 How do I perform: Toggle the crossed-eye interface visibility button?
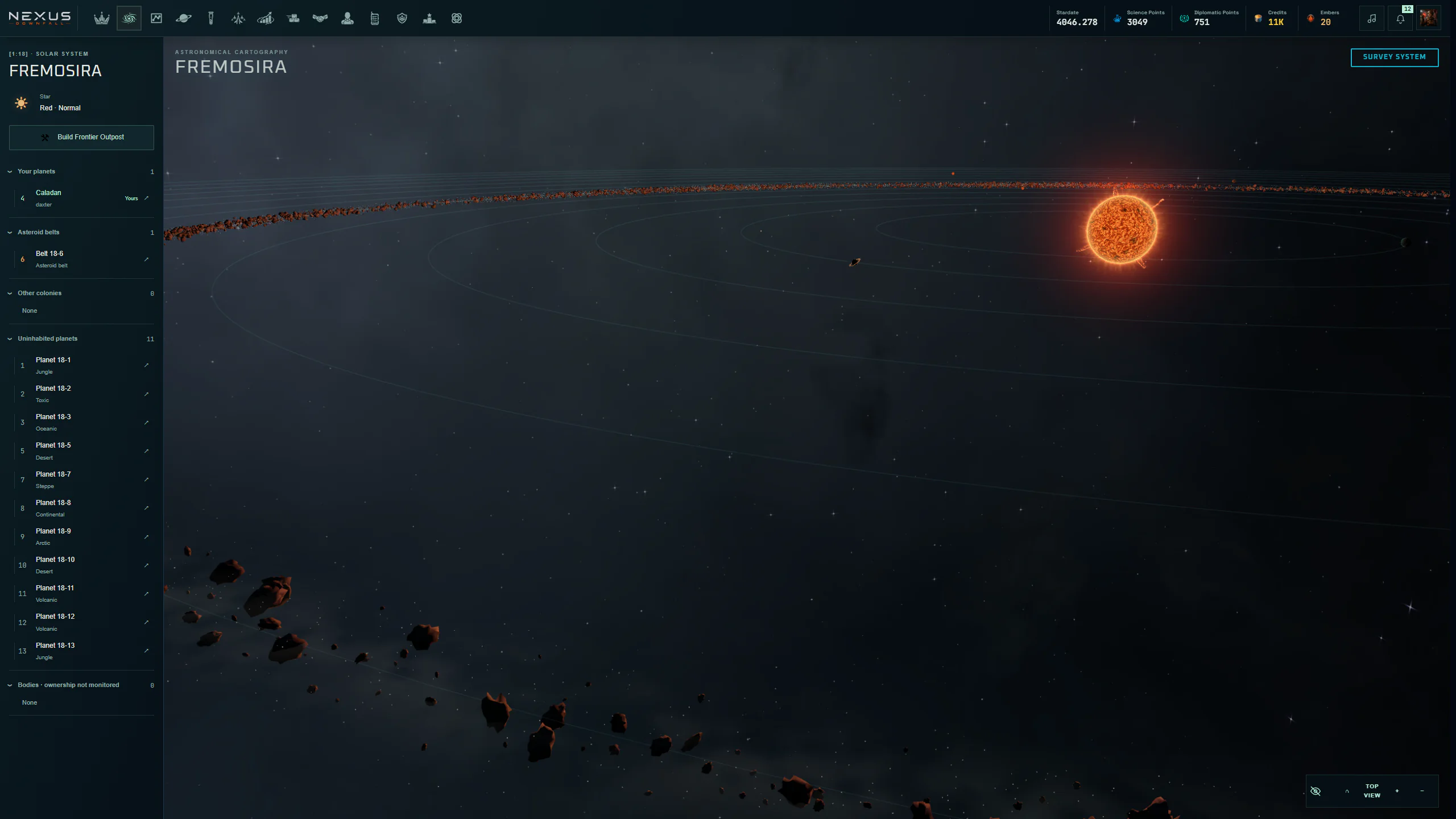[1316, 791]
